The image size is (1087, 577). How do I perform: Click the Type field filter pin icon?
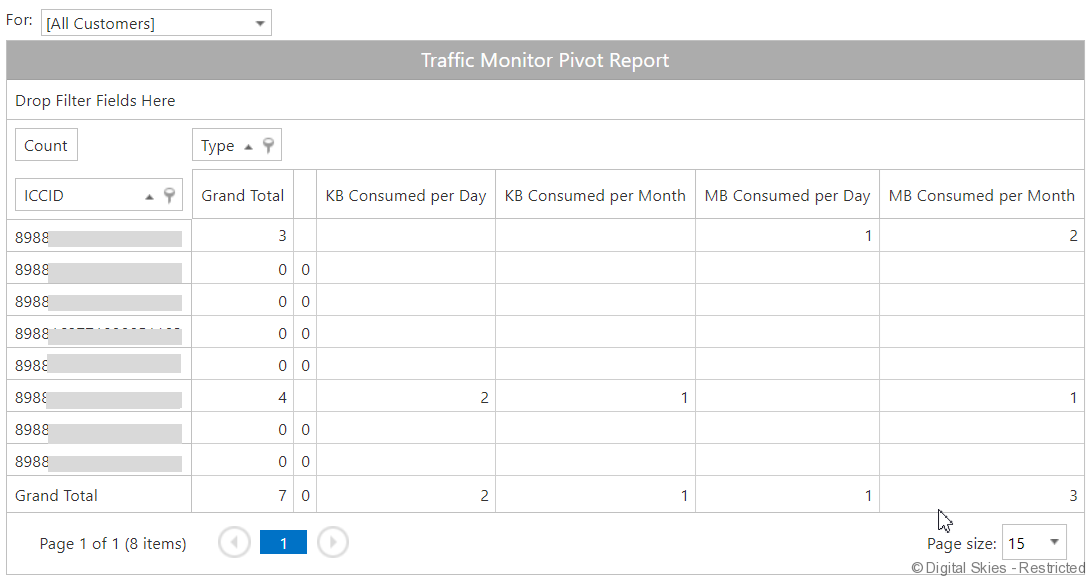pyautogui.click(x=268, y=145)
